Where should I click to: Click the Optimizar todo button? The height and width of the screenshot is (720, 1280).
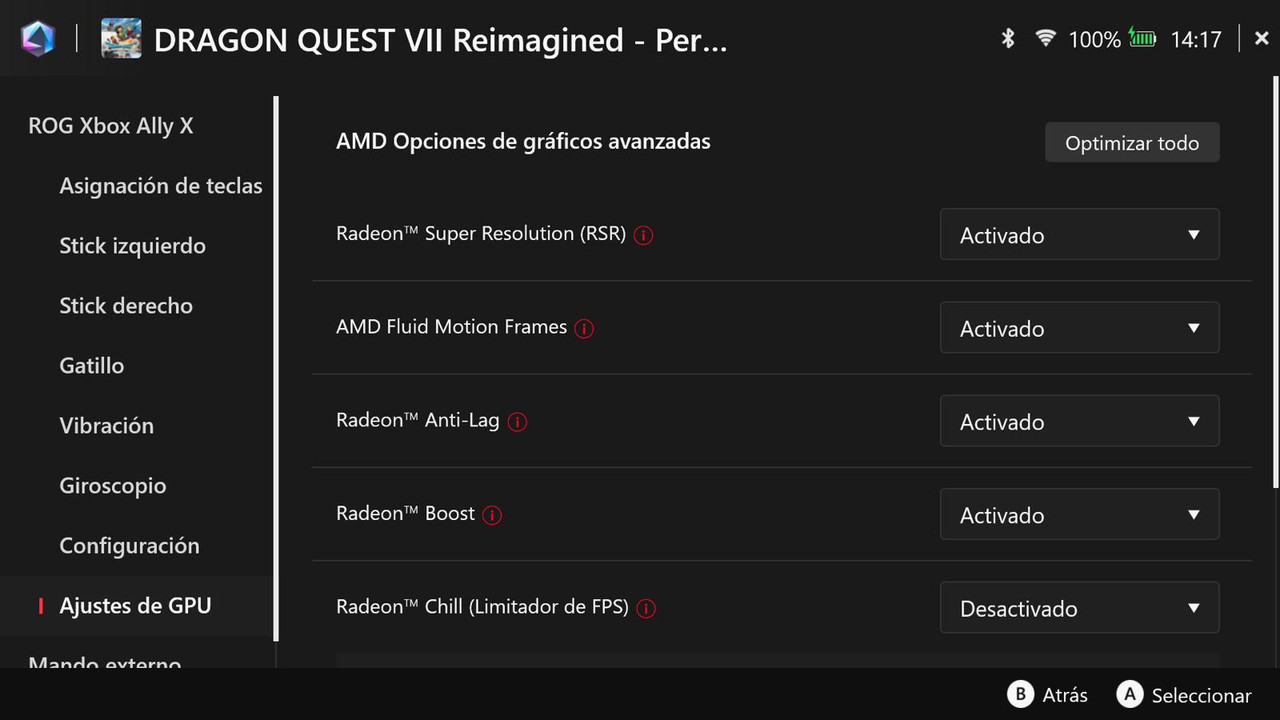1132,143
